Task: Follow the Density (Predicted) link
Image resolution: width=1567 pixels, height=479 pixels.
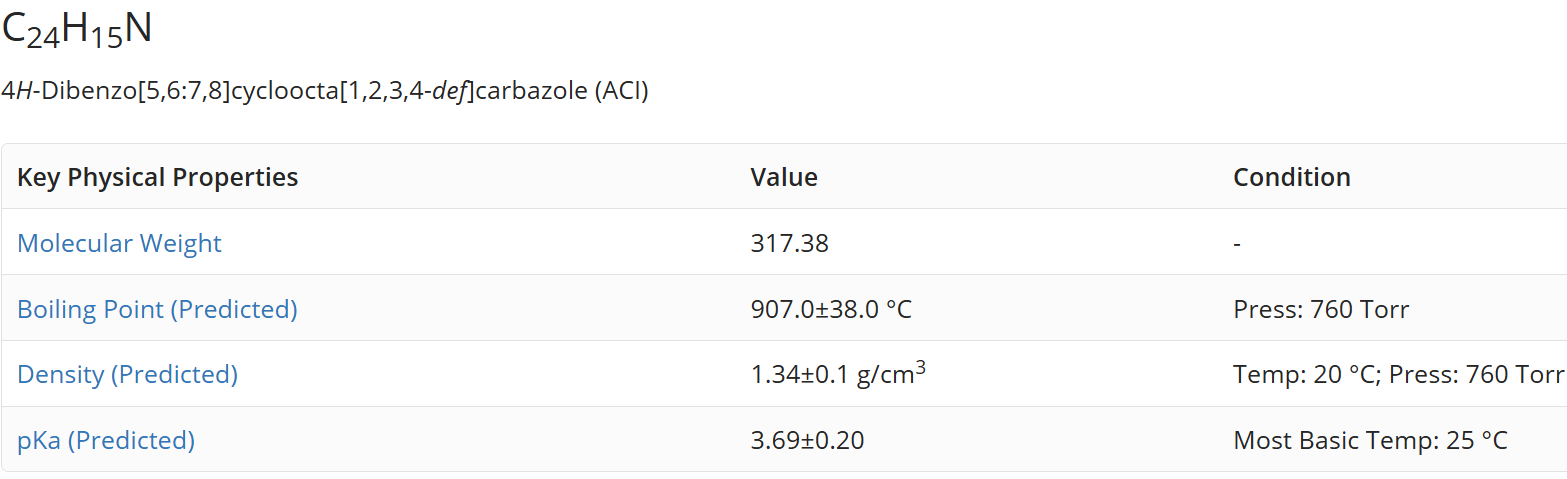Action: (127, 375)
